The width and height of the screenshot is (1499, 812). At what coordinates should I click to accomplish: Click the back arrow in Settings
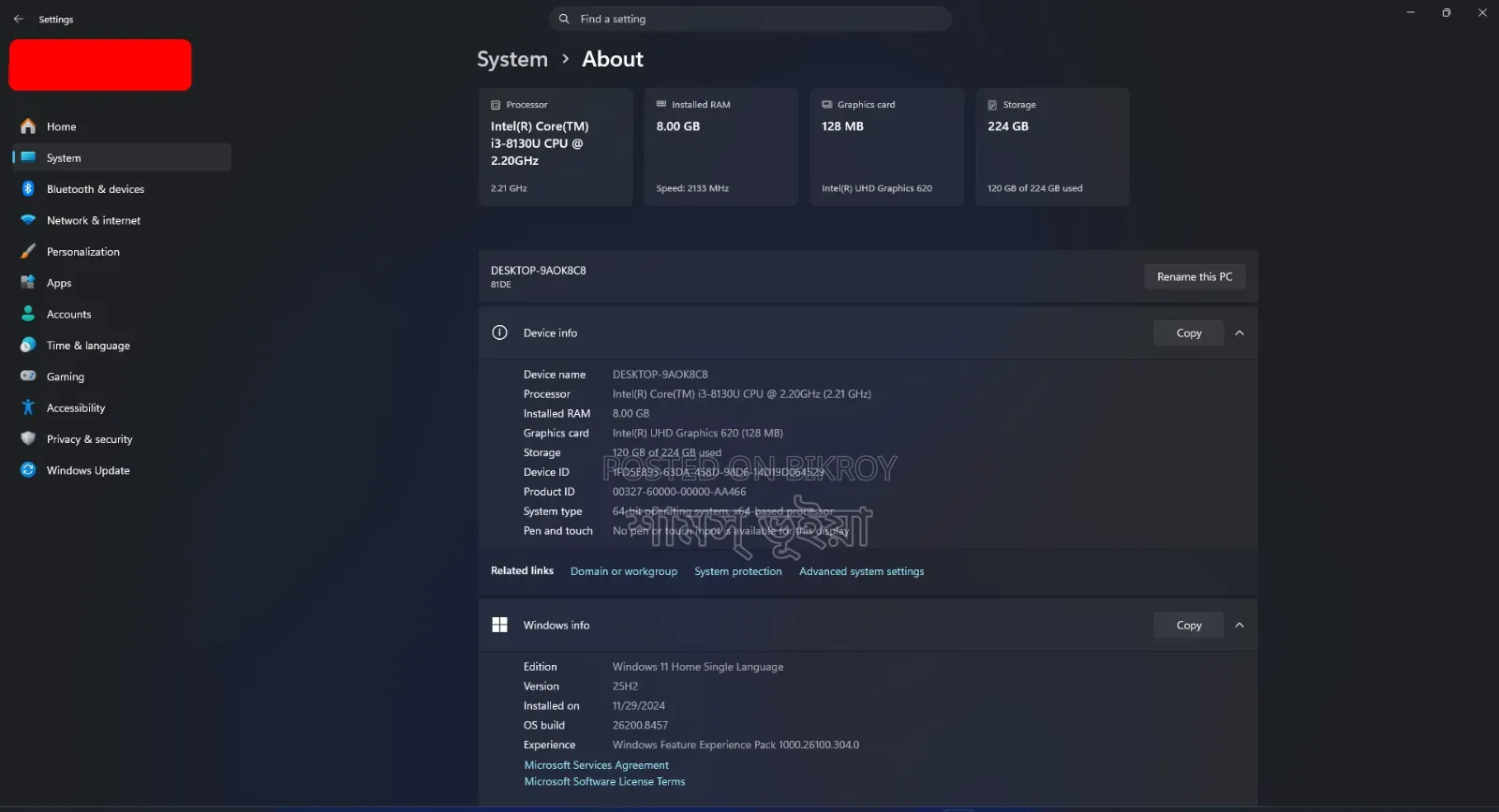point(19,19)
